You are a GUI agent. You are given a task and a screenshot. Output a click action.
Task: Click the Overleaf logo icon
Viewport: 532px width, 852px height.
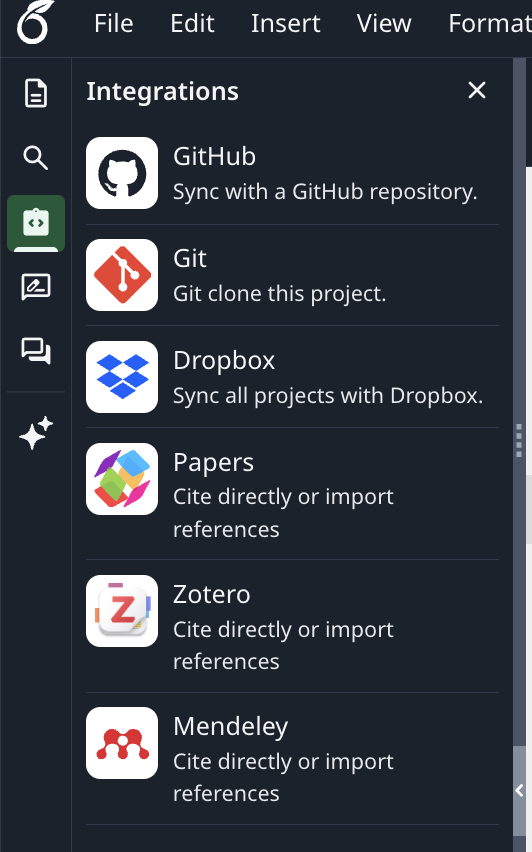35,22
